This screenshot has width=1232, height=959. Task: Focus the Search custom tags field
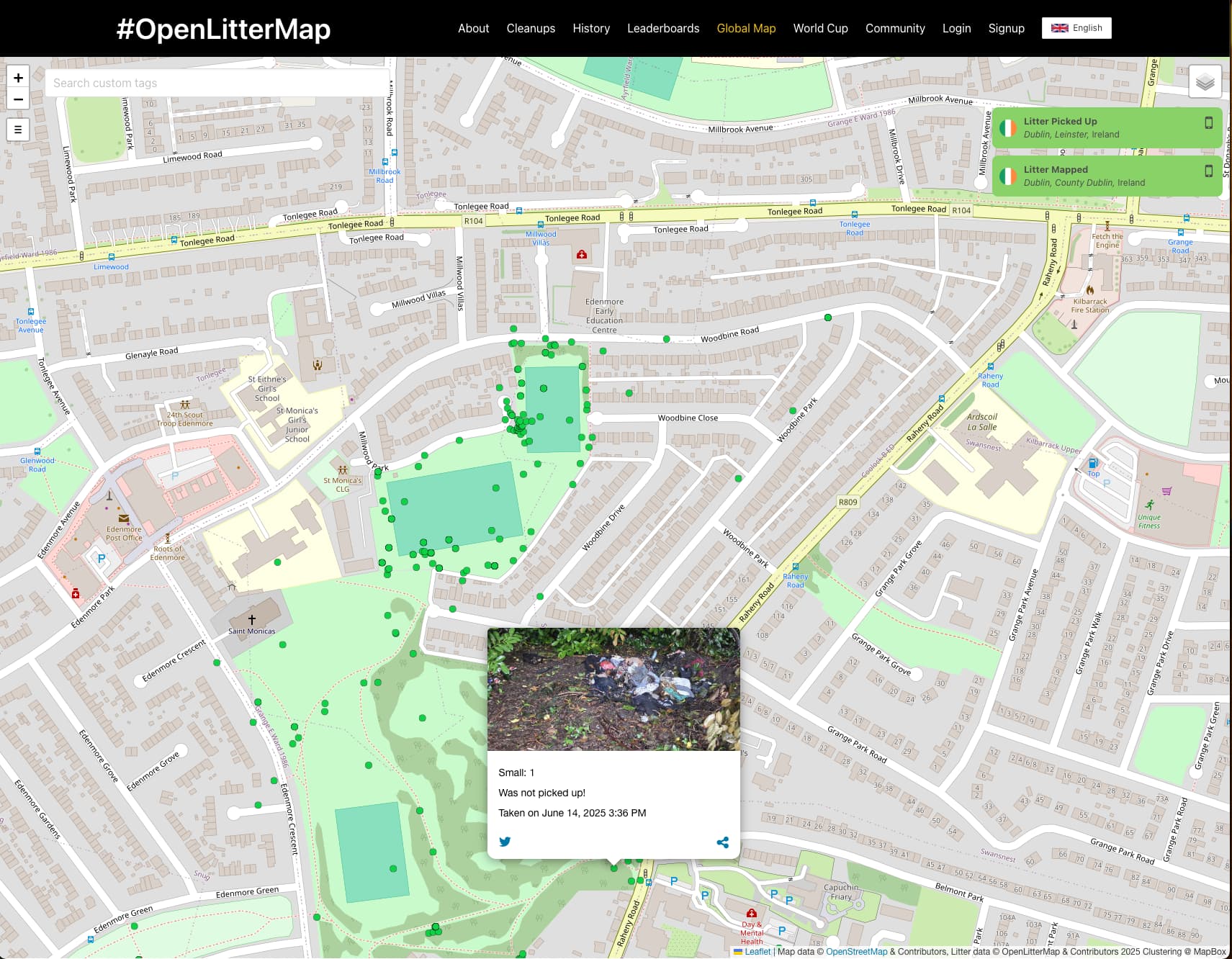[x=217, y=83]
